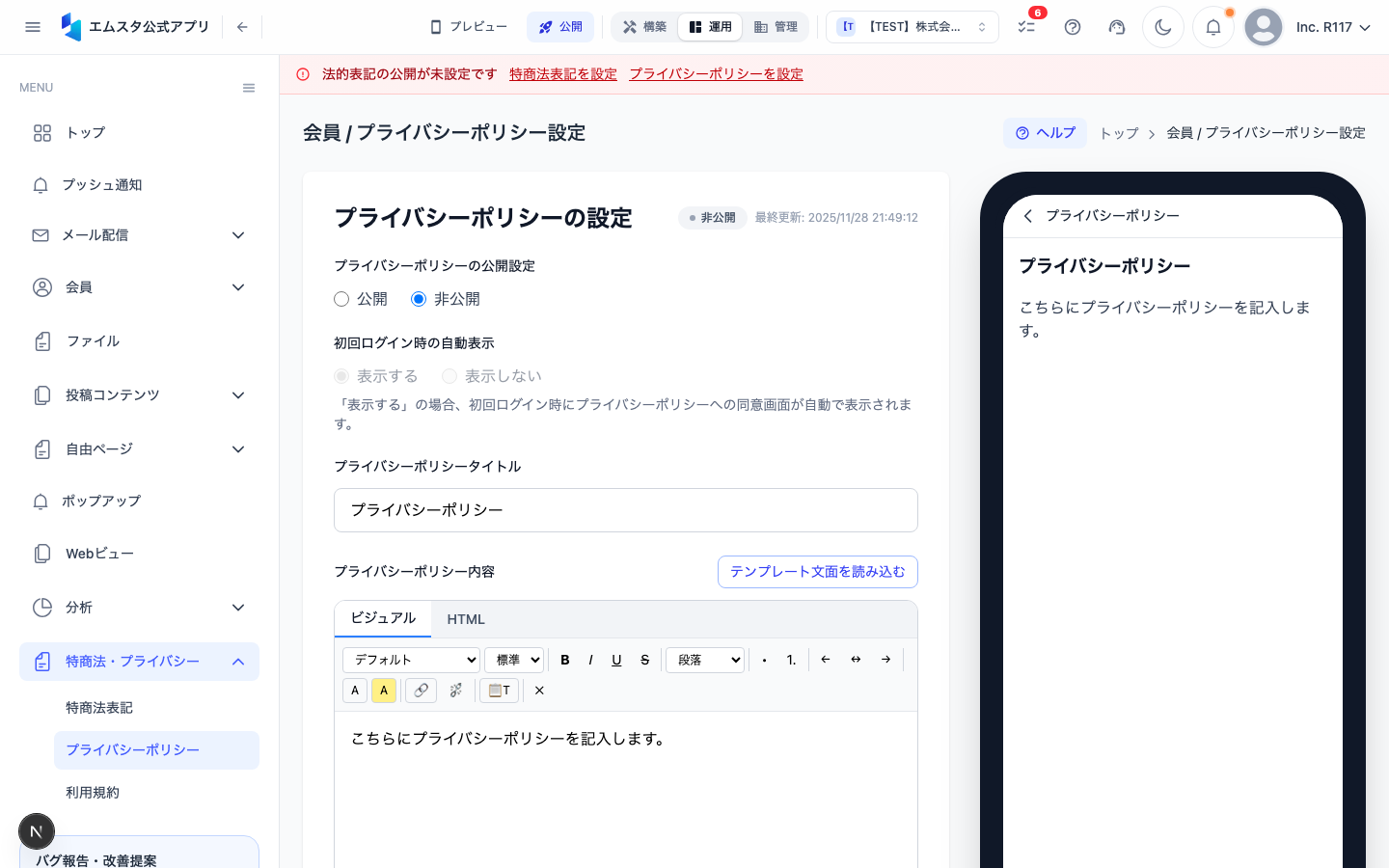
Task: Open the 標準 font size dropdown
Action: 514,660
